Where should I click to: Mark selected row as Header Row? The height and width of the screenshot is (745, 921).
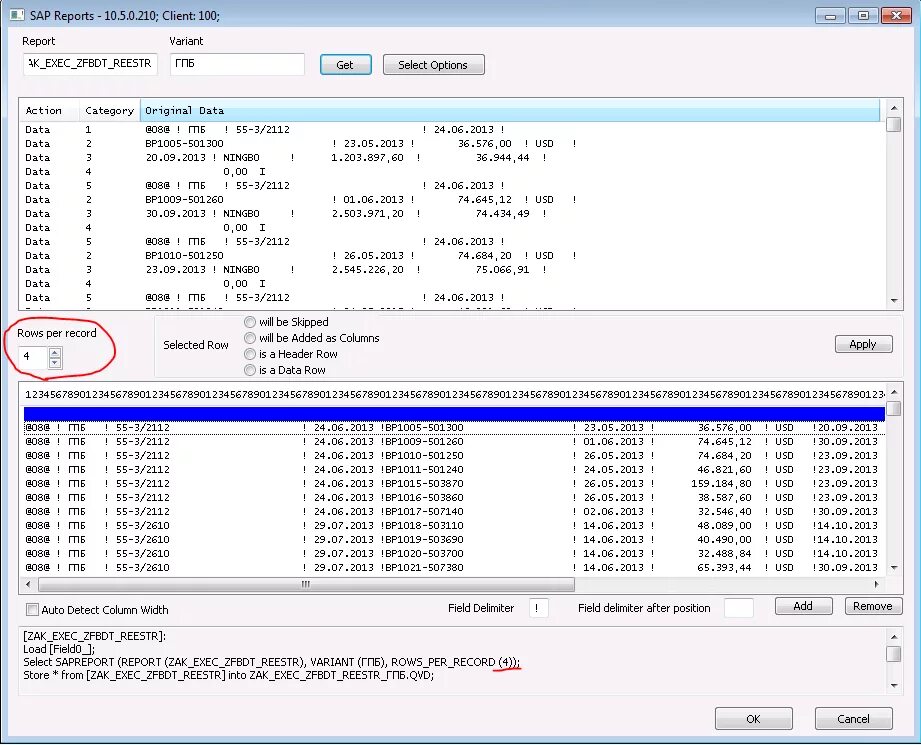250,352
